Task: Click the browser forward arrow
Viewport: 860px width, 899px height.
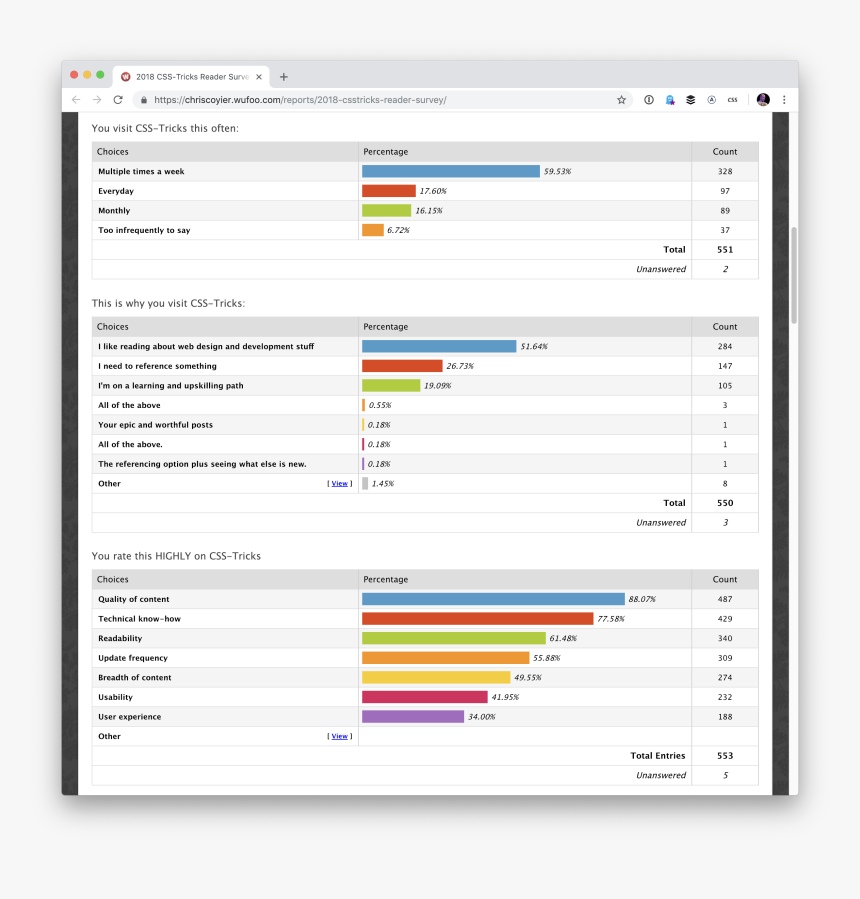Action: [97, 100]
